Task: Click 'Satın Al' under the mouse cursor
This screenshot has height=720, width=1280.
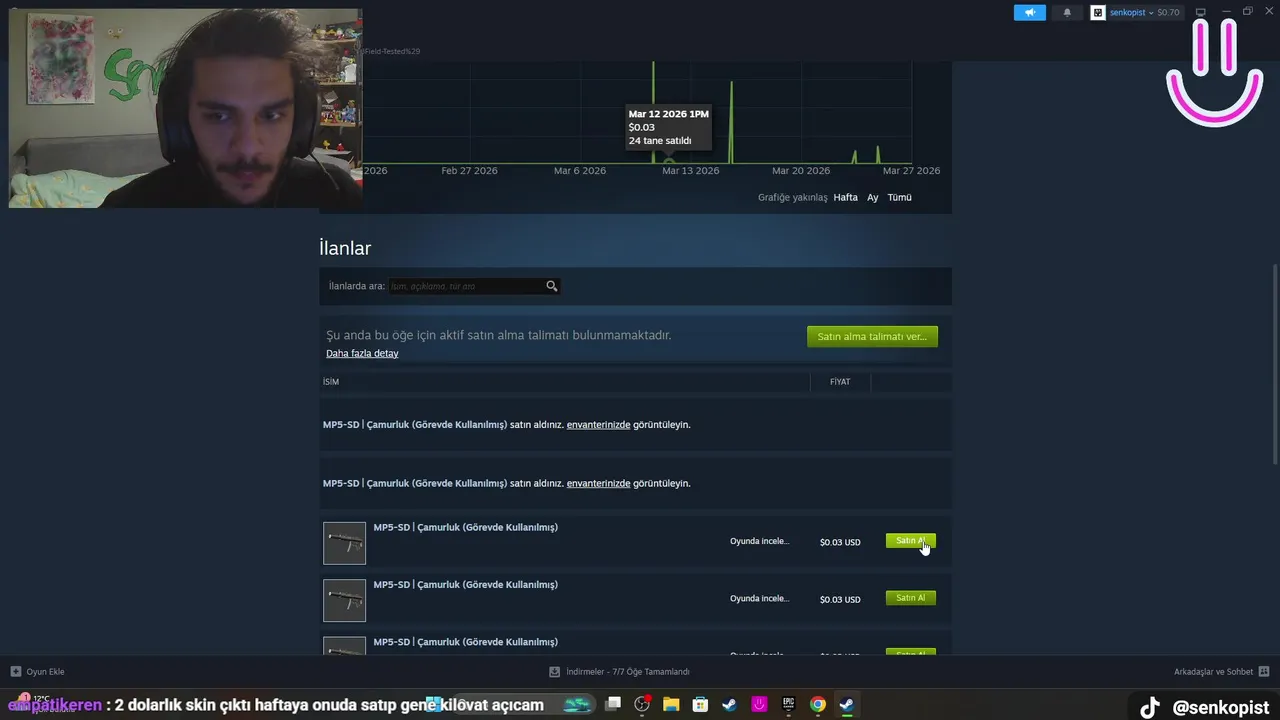Action: click(910, 541)
